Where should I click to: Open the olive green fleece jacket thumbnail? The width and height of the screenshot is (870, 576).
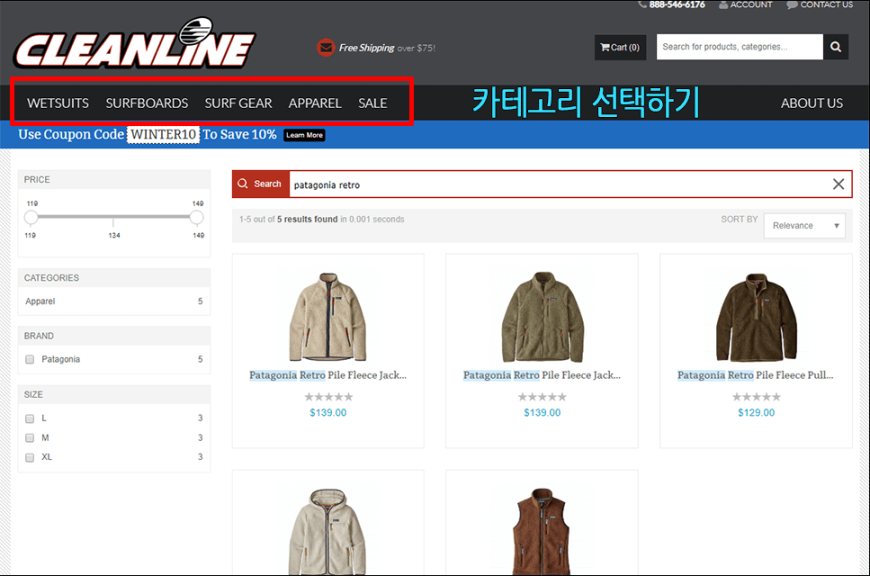click(x=542, y=316)
